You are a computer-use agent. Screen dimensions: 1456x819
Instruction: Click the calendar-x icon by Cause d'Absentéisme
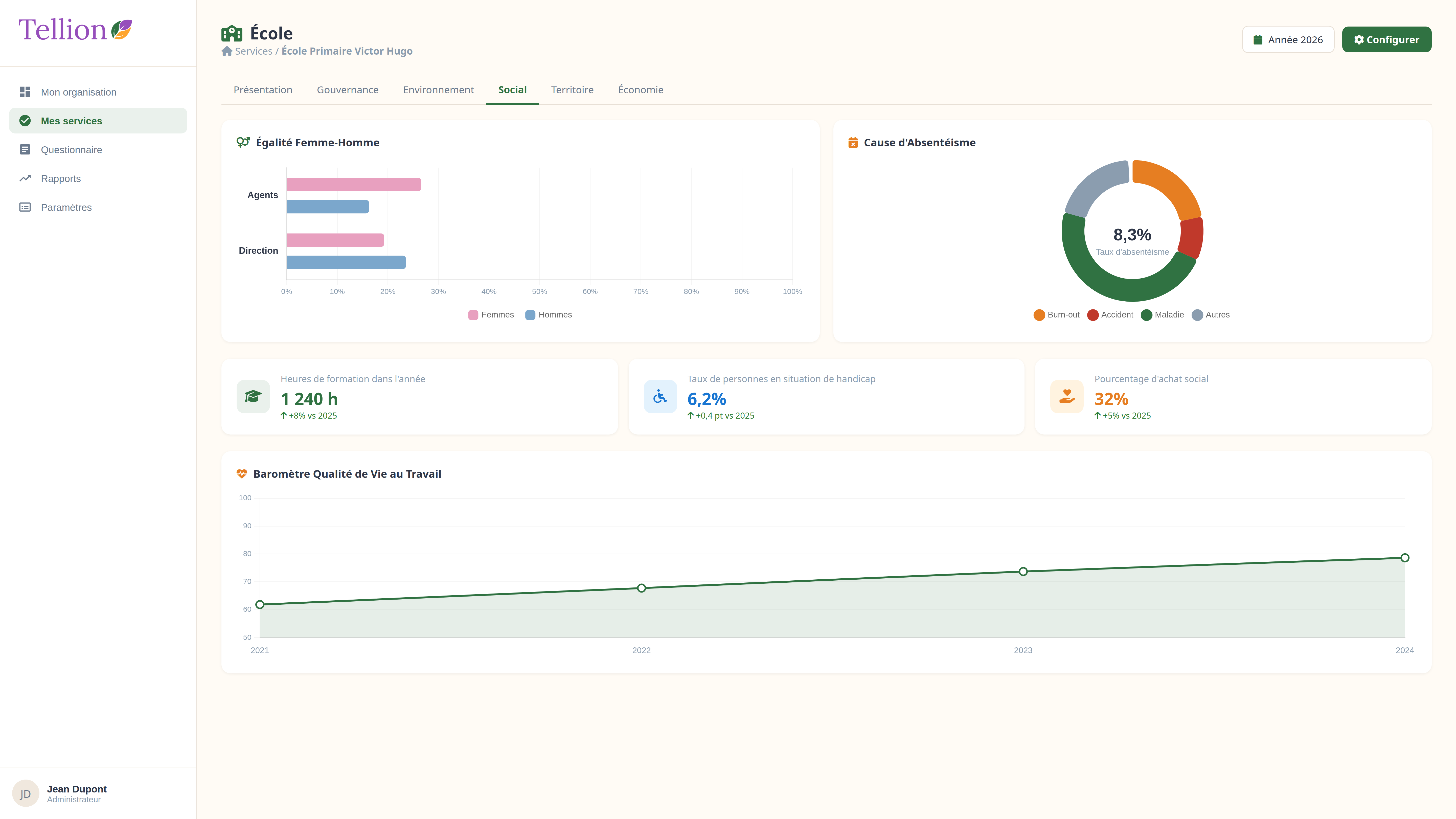(x=853, y=142)
